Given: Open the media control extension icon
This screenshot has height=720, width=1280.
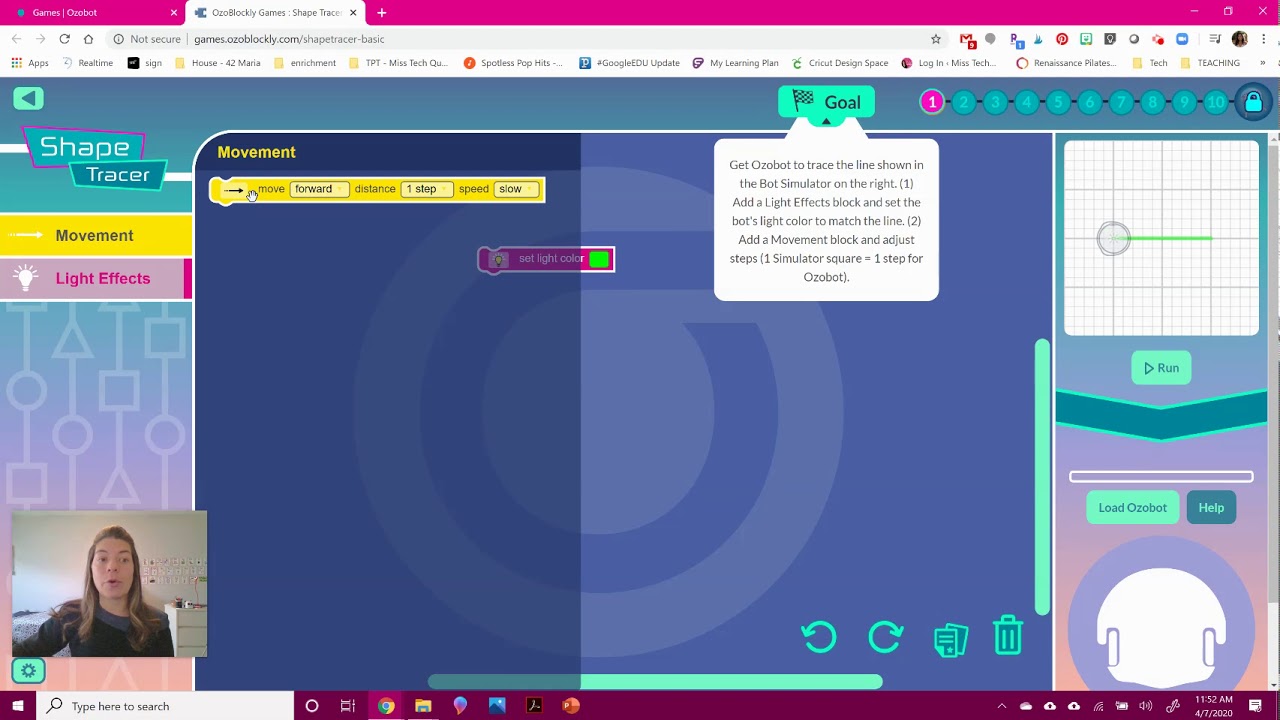Looking at the screenshot, I should coord(1215,39).
